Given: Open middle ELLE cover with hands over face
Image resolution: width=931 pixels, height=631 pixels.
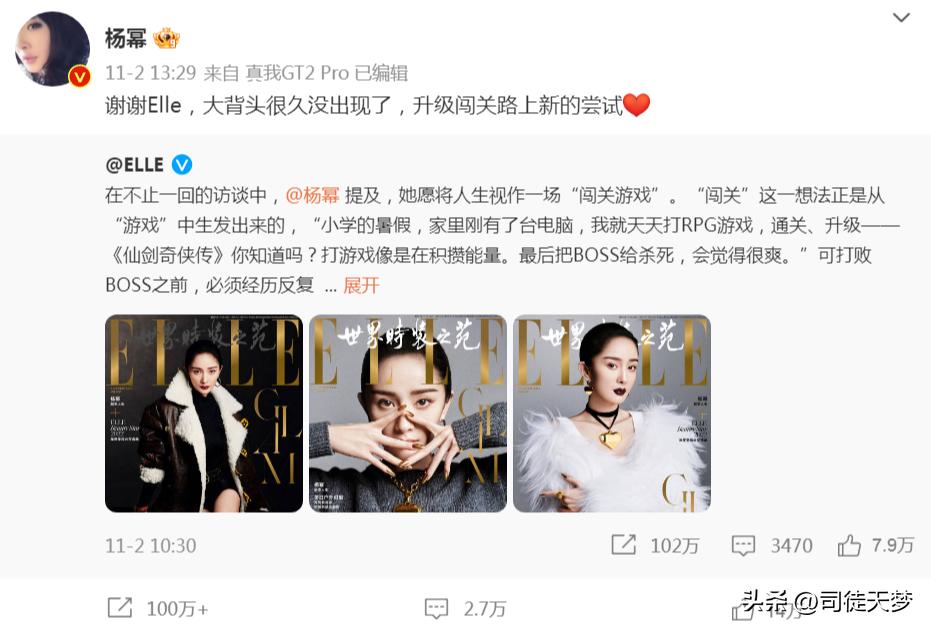Looking at the screenshot, I should 408,413.
